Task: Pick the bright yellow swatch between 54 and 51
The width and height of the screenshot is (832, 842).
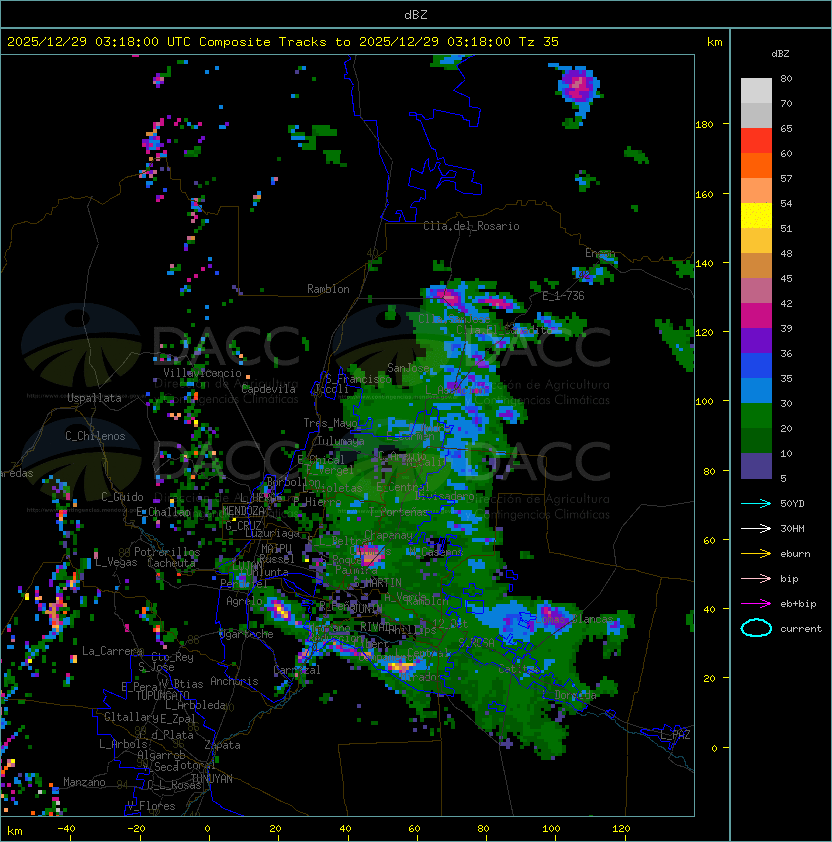Action: click(756, 215)
